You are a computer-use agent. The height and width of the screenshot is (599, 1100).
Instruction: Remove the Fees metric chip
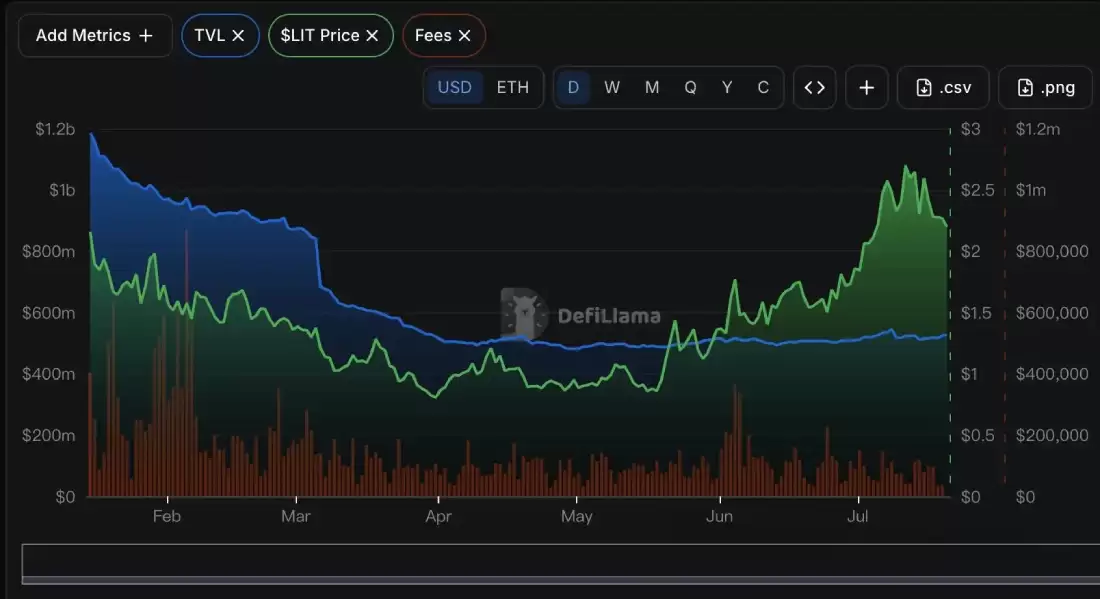464,35
